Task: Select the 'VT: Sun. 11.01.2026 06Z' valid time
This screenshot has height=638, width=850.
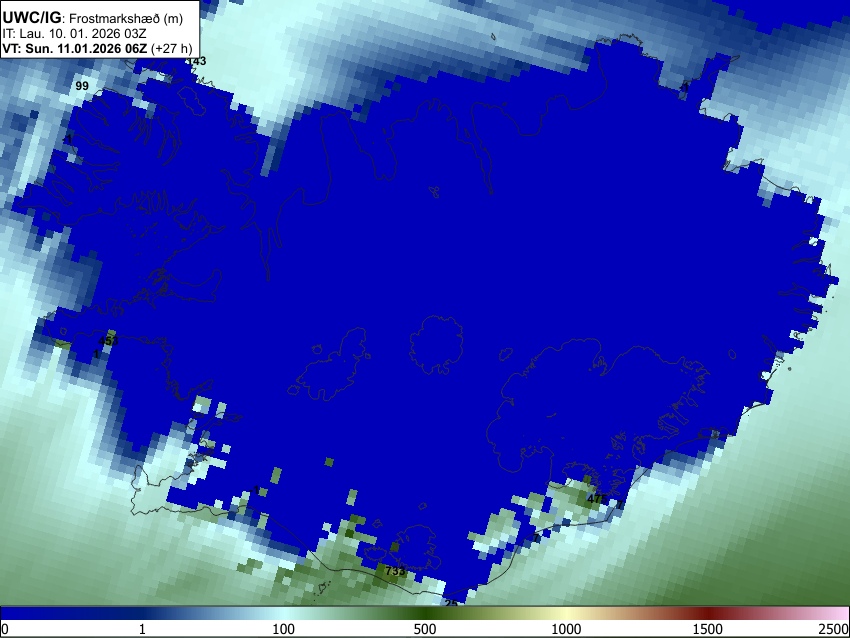Action: [x=74, y=48]
